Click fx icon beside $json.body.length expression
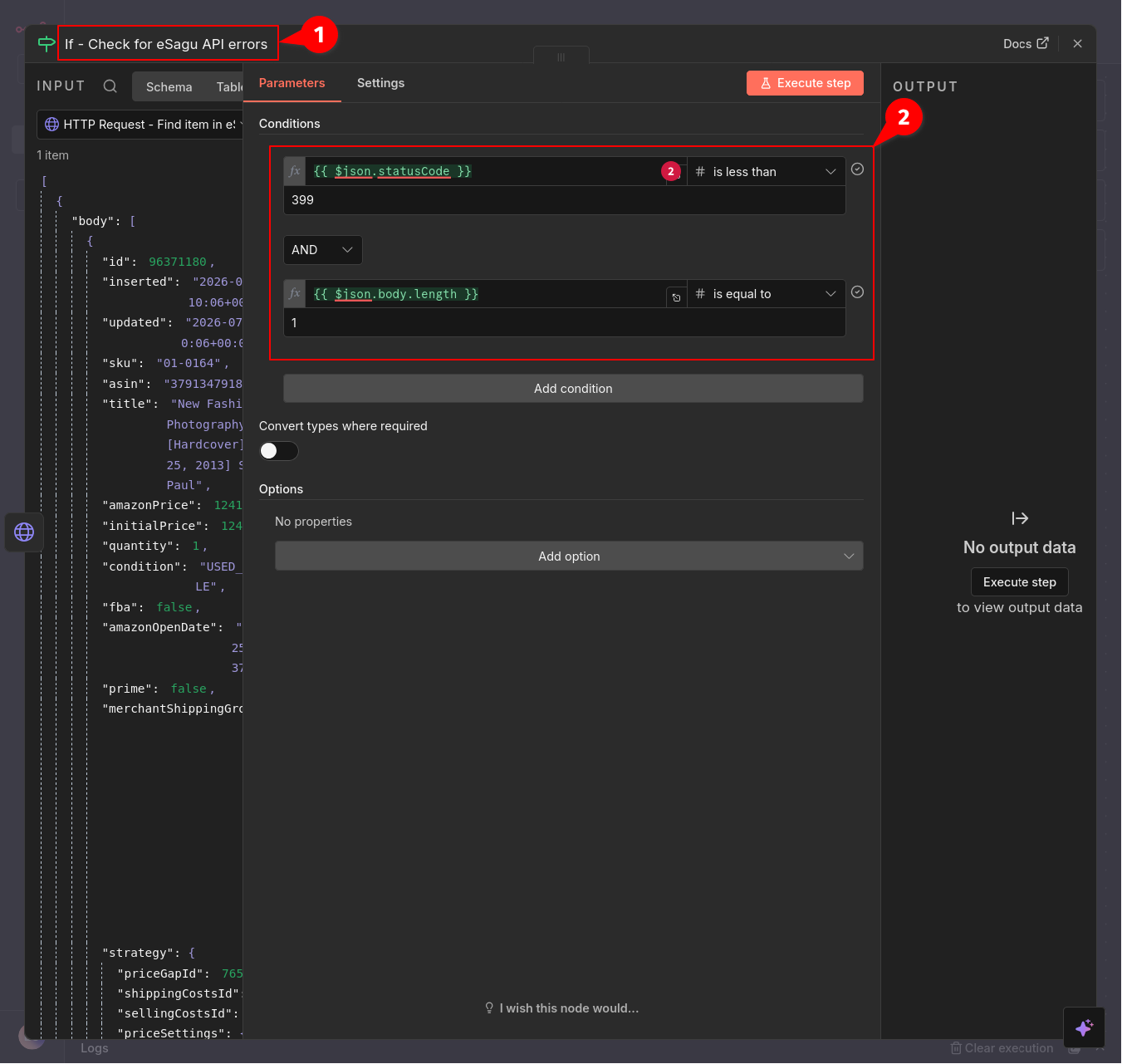Image resolution: width=1122 pixels, height=1064 pixels. click(295, 294)
